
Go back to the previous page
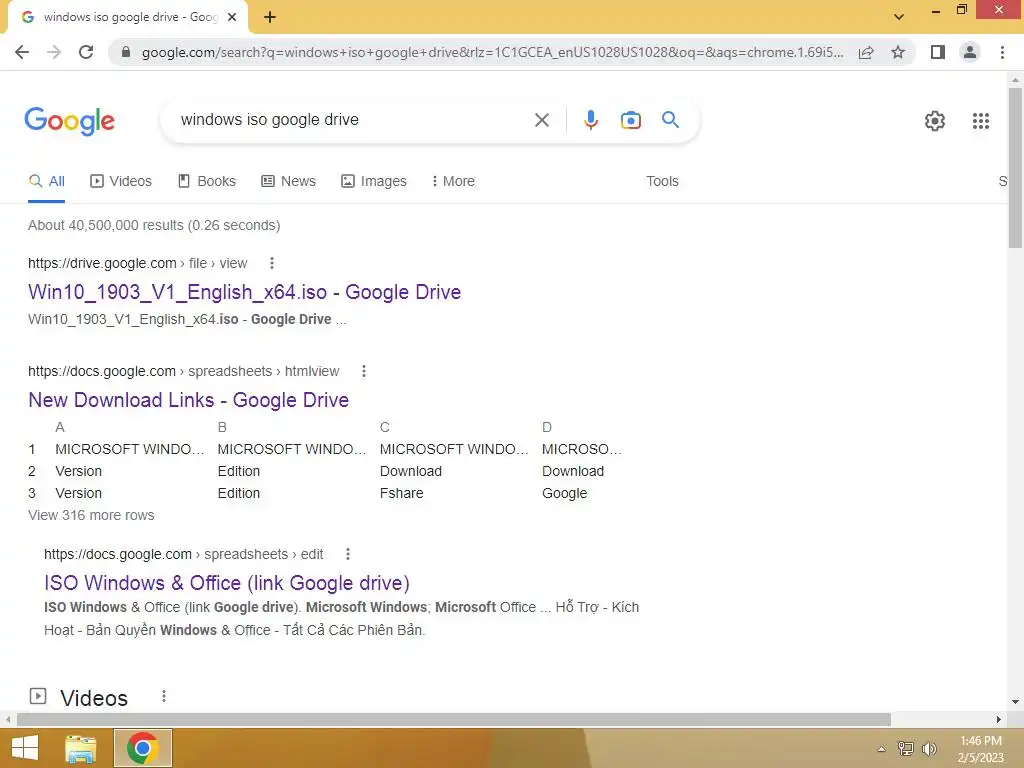22,52
